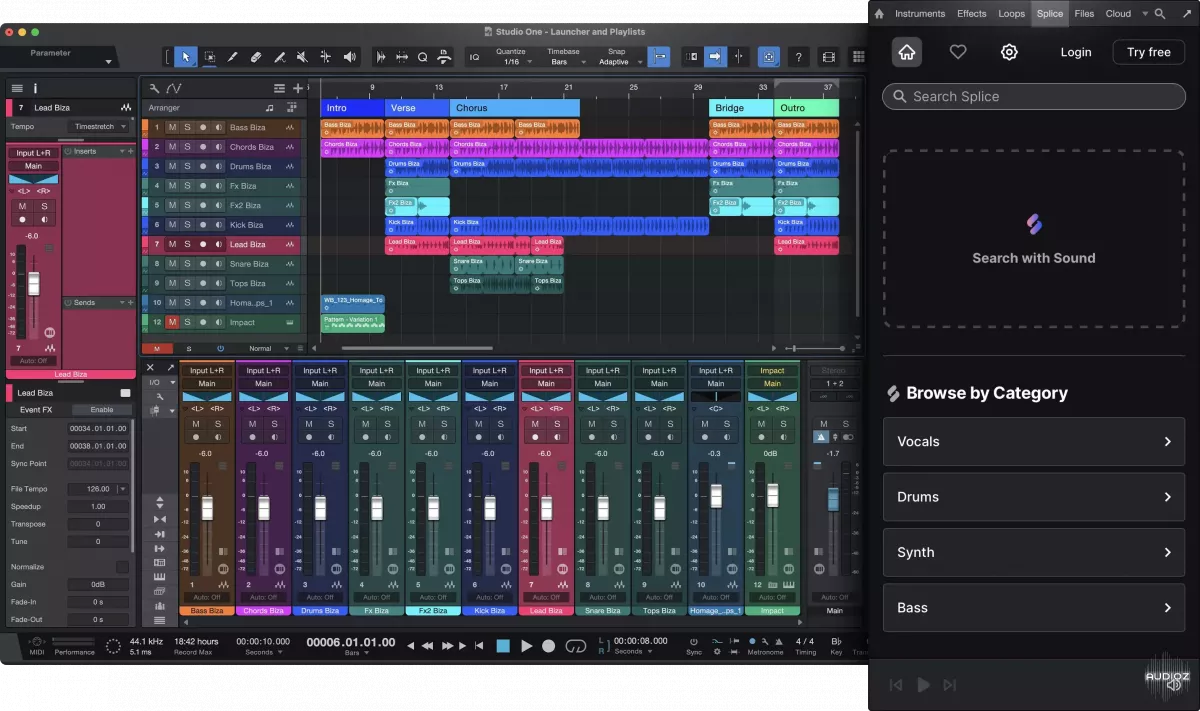Start playback with the Play button

point(526,646)
